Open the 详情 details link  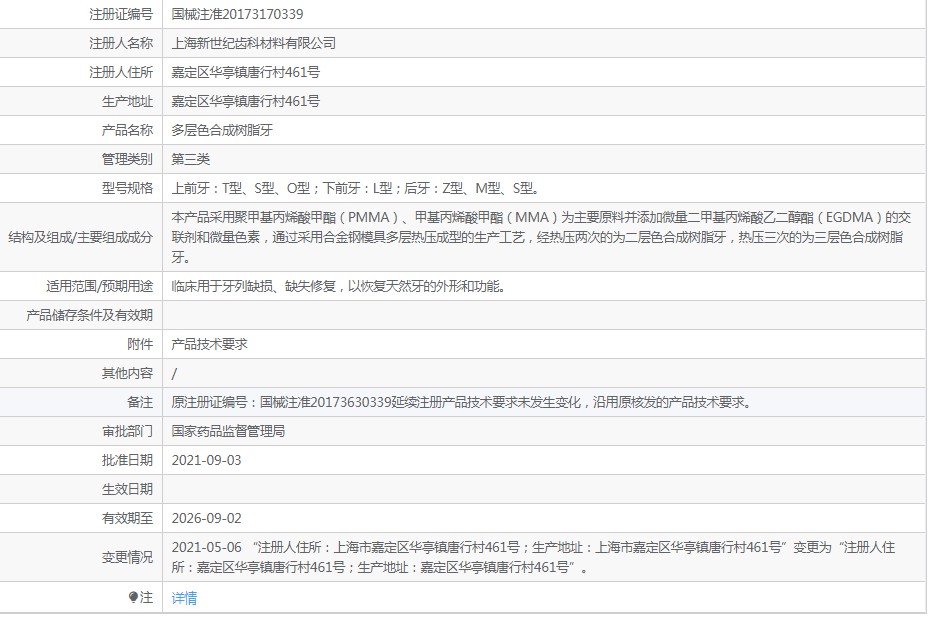pos(184,598)
